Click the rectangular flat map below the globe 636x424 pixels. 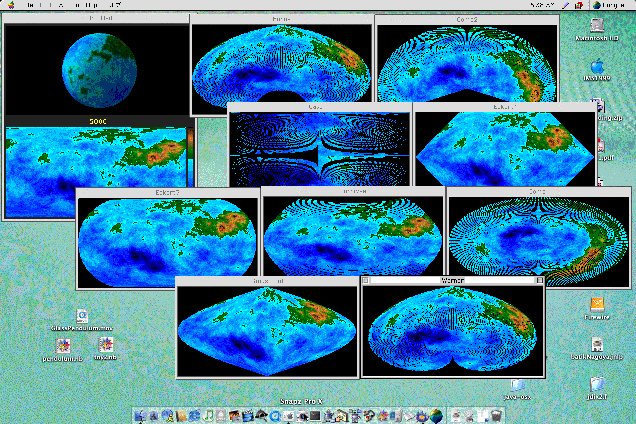[x=96, y=172]
